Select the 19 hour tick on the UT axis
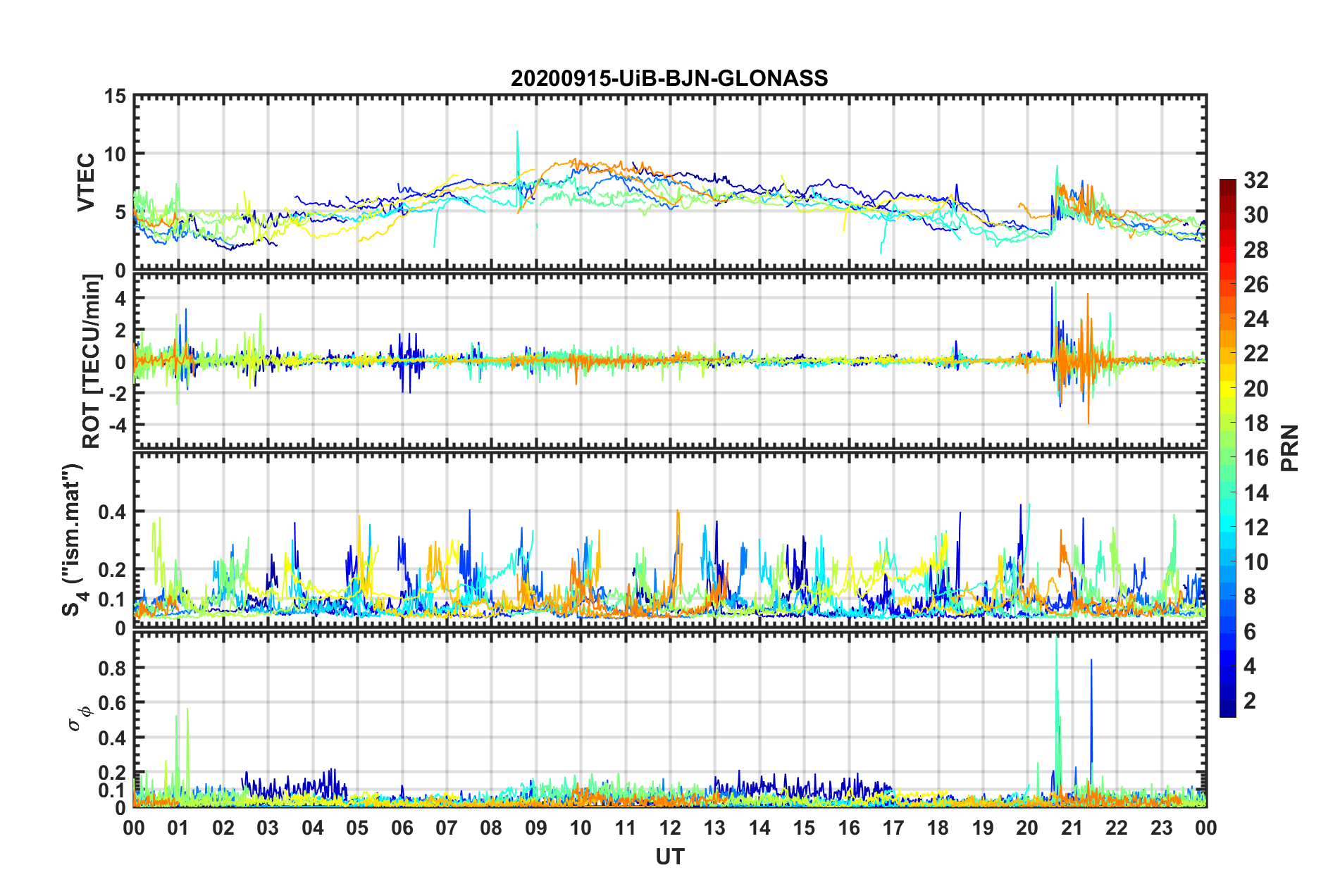 click(x=983, y=828)
